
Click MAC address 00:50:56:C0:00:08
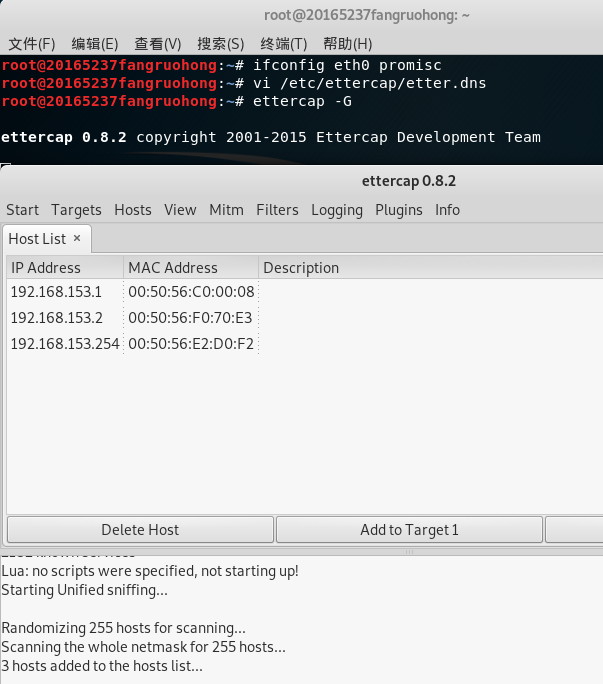tap(191, 292)
